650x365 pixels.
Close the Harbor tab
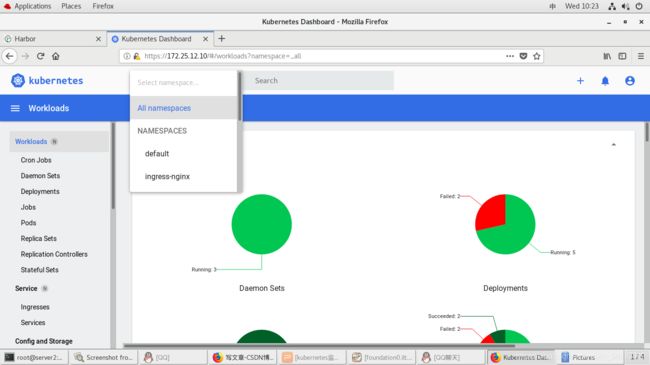98,39
